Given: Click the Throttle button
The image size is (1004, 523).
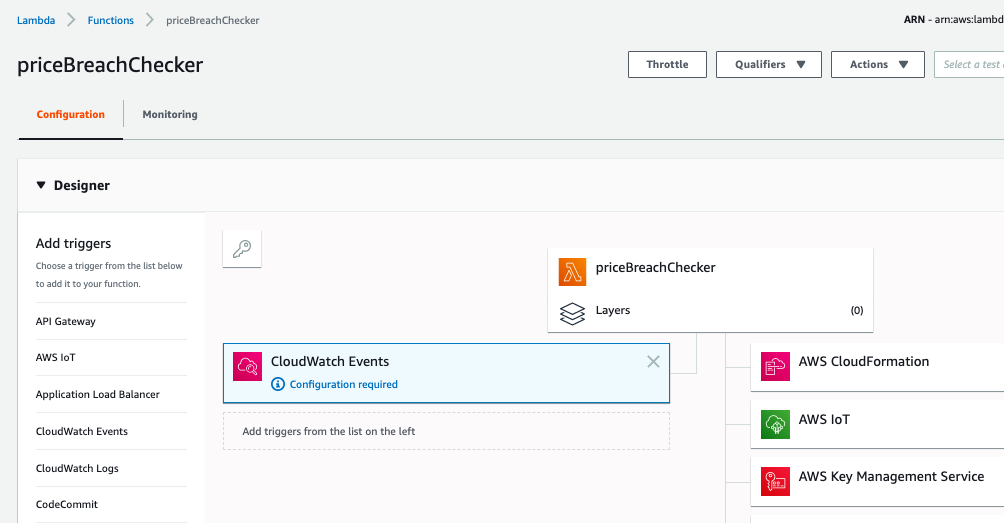Looking at the screenshot, I should 667,65.
